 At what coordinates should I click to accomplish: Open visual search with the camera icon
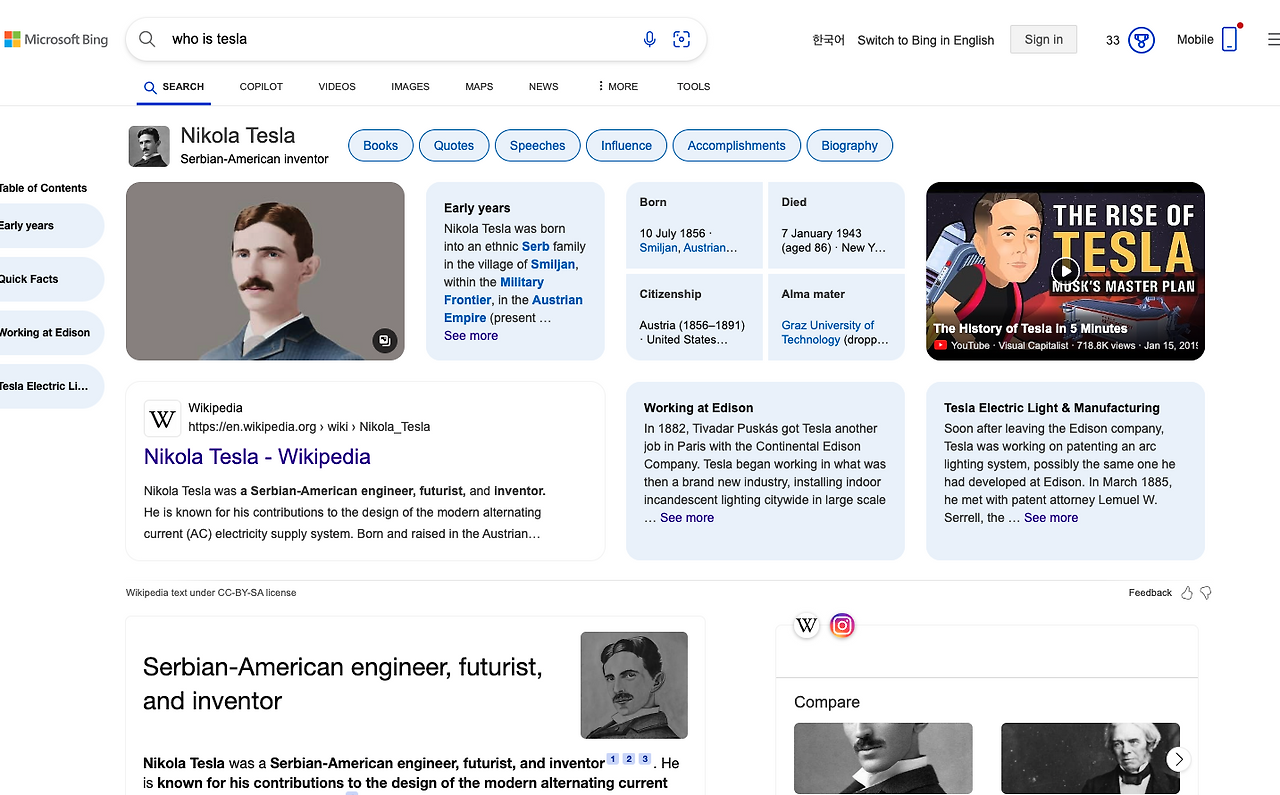tap(682, 38)
